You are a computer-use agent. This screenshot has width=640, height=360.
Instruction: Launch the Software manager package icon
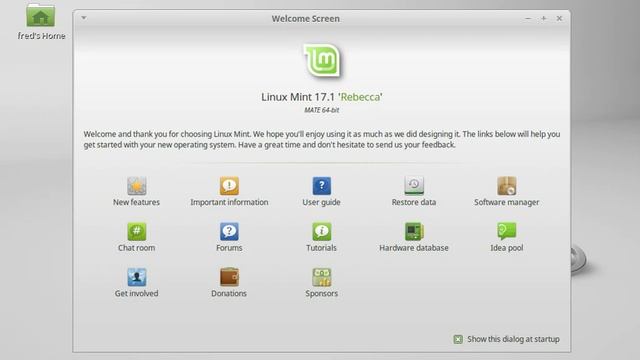click(507, 186)
